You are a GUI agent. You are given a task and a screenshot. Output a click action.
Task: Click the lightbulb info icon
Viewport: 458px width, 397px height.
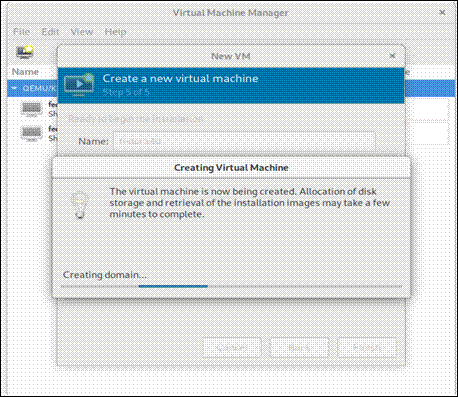80,205
